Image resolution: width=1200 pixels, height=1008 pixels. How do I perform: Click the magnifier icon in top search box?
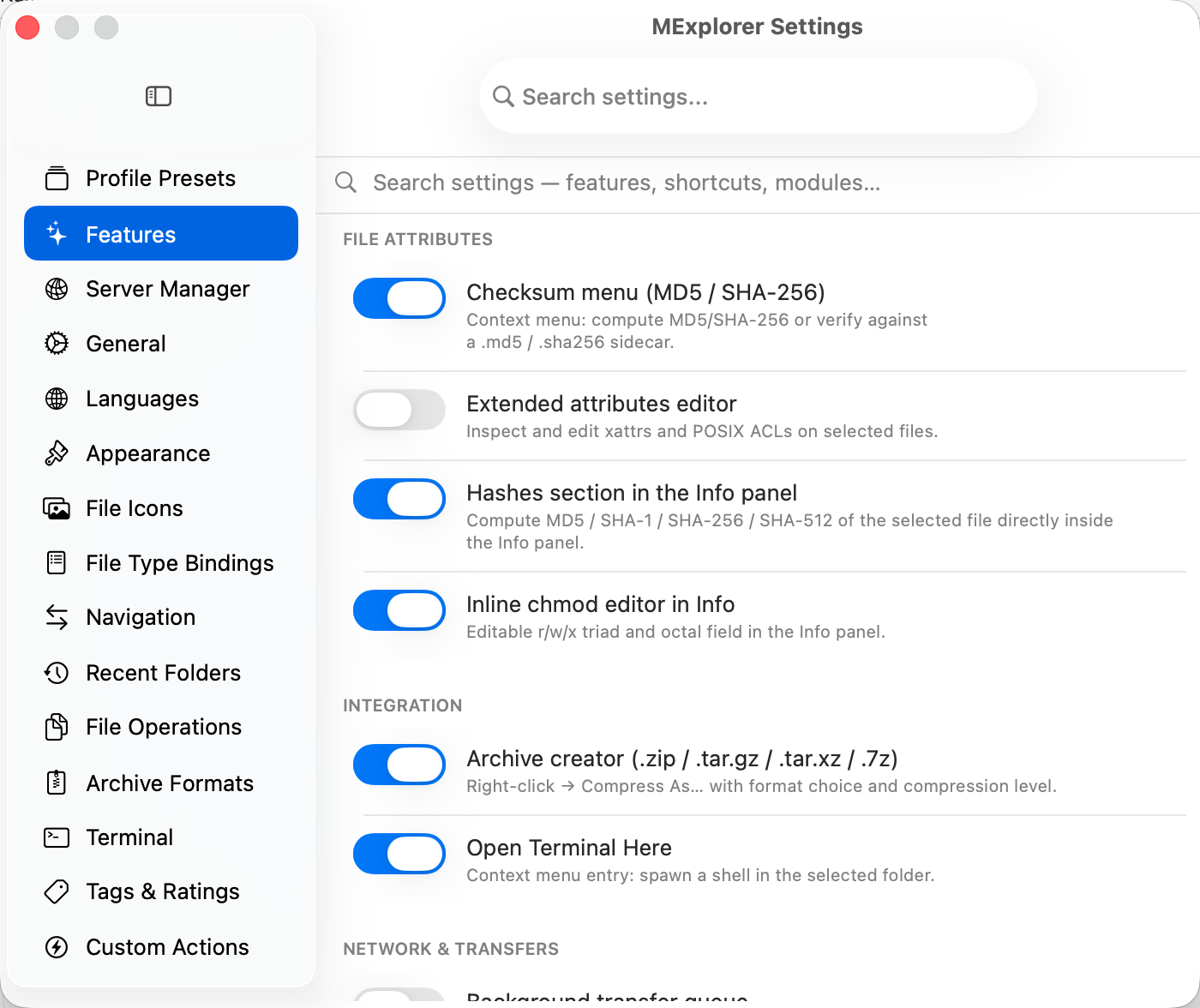tap(503, 97)
